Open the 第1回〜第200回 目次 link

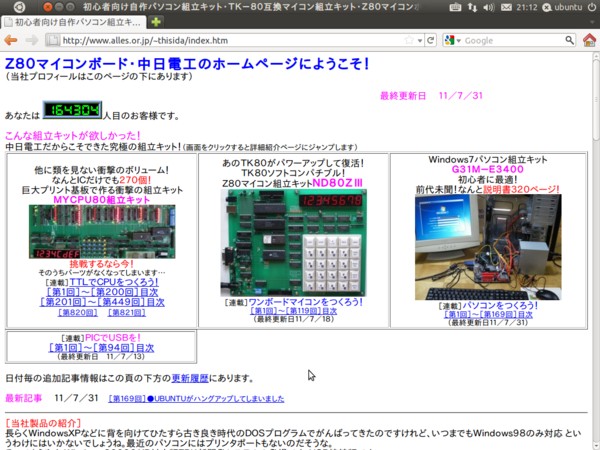click(102, 292)
